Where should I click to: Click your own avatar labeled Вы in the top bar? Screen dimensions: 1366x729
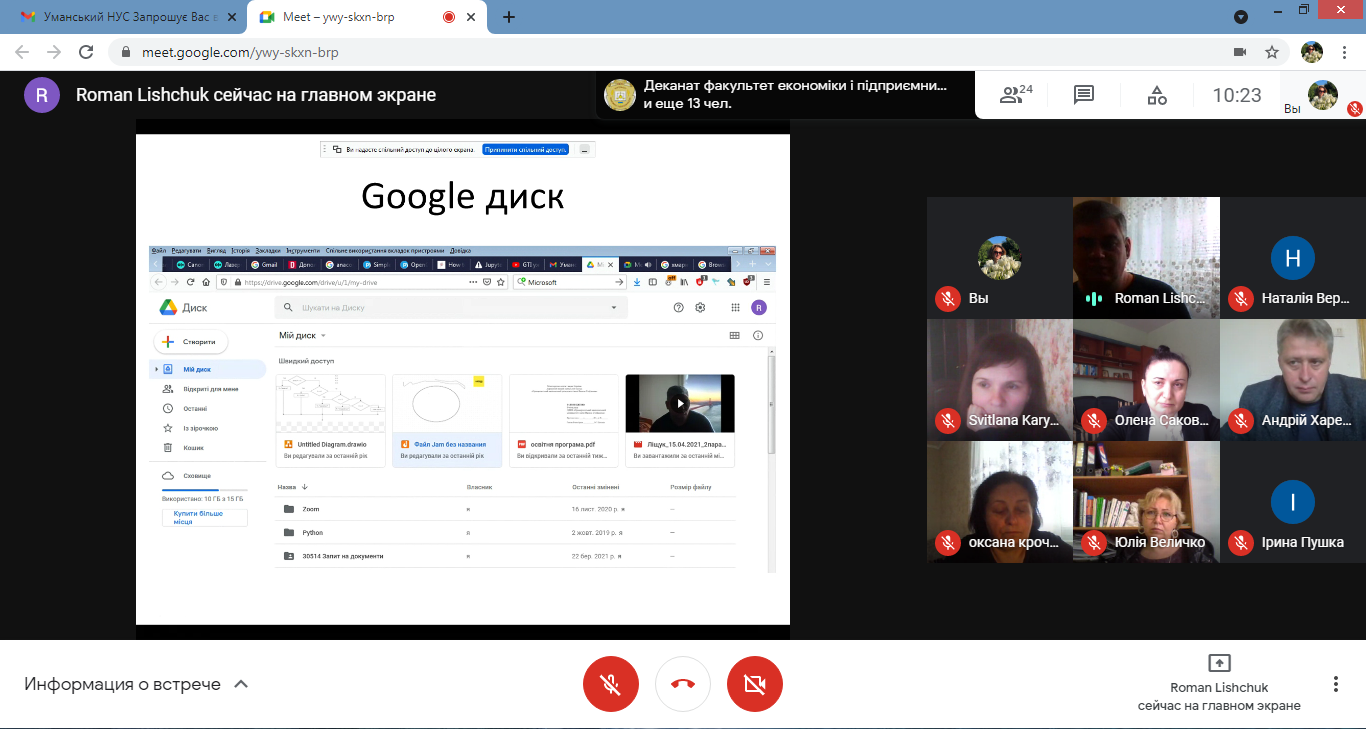pos(1322,95)
